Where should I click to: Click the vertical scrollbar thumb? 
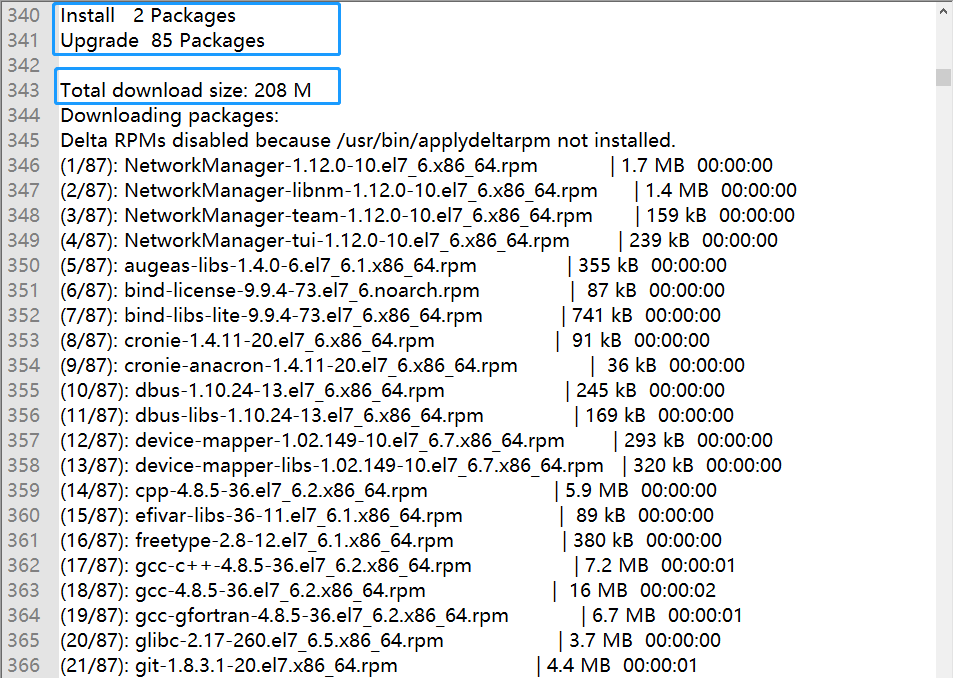click(x=944, y=78)
